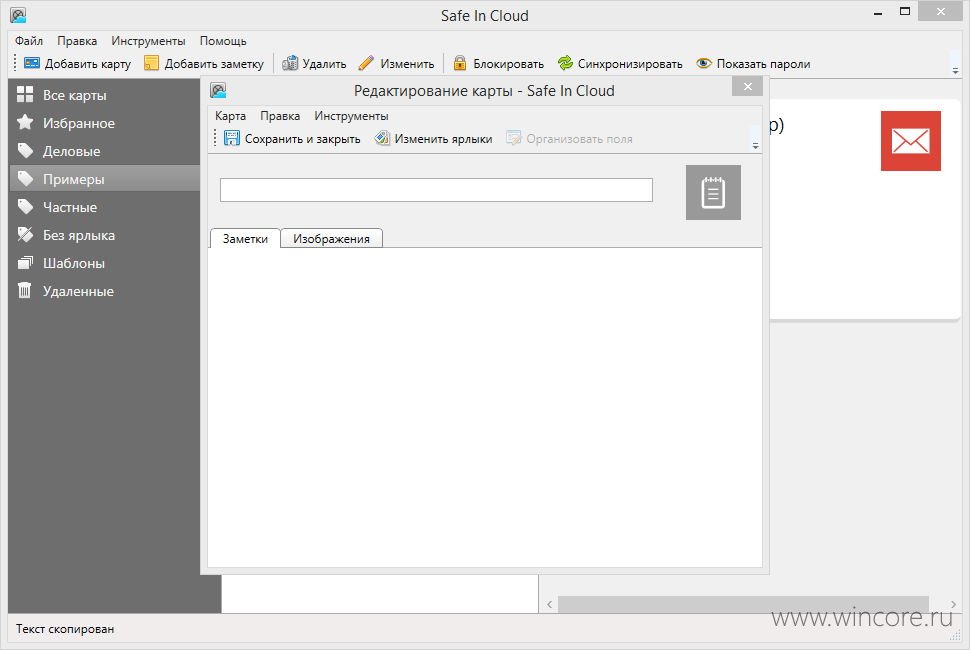Click the gray notepad card icon in dialog
The height and width of the screenshot is (650, 970).
[x=713, y=192]
